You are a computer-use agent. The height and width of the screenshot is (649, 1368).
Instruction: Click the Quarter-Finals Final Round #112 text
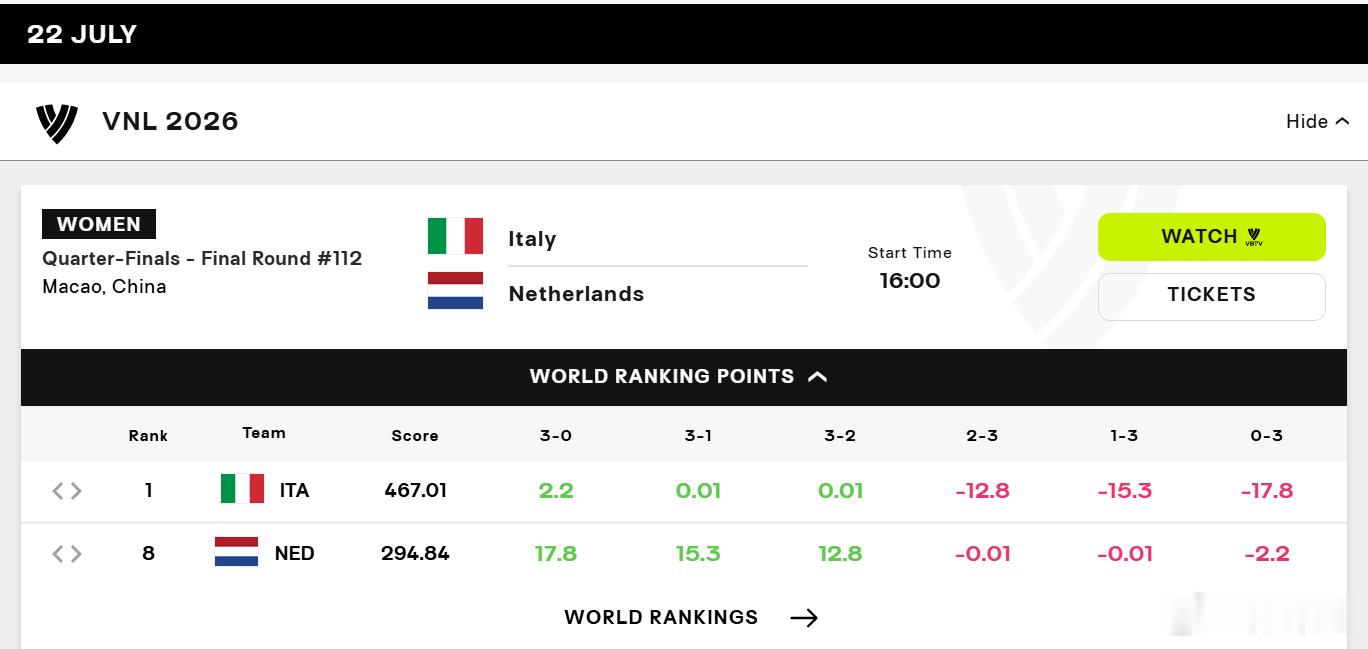coord(202,258)
